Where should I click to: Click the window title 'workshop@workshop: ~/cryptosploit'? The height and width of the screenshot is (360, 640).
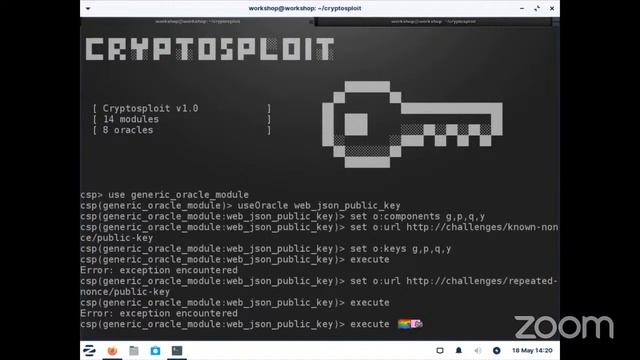(304, 8)
